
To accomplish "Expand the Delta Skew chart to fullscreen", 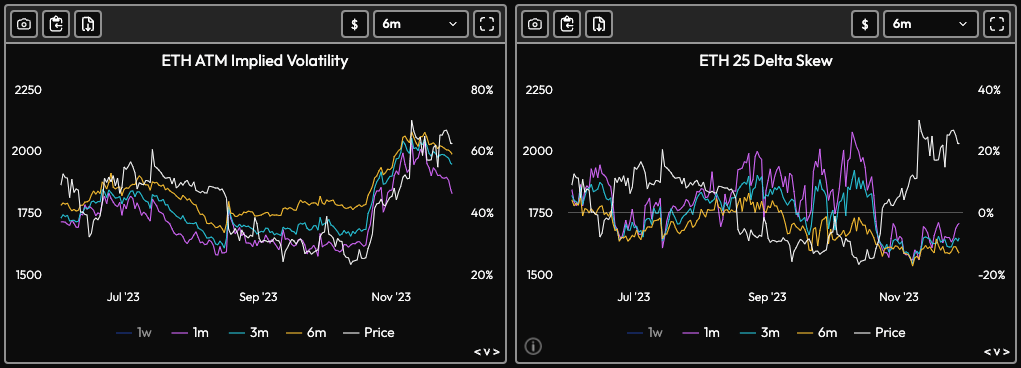I will (997, 24).
